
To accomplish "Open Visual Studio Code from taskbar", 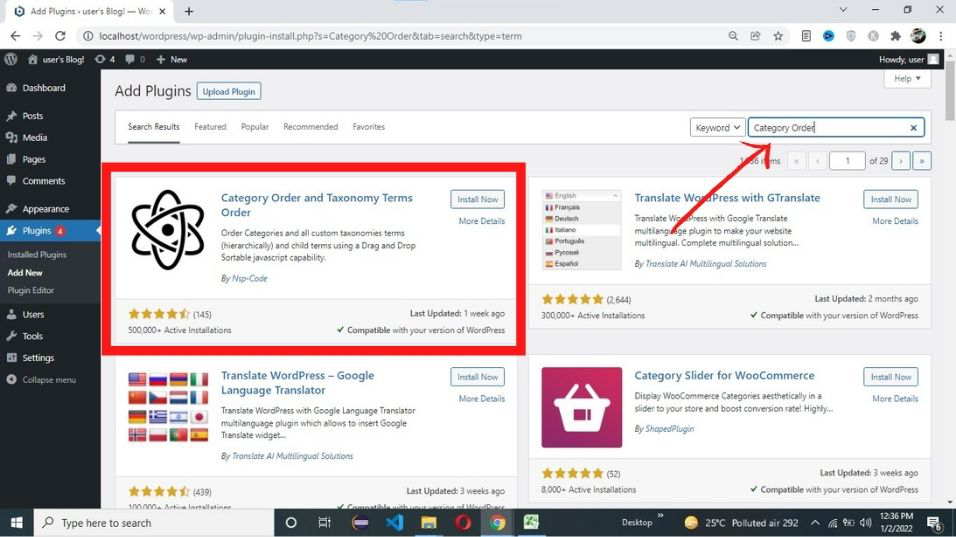I will click(394, 522).
